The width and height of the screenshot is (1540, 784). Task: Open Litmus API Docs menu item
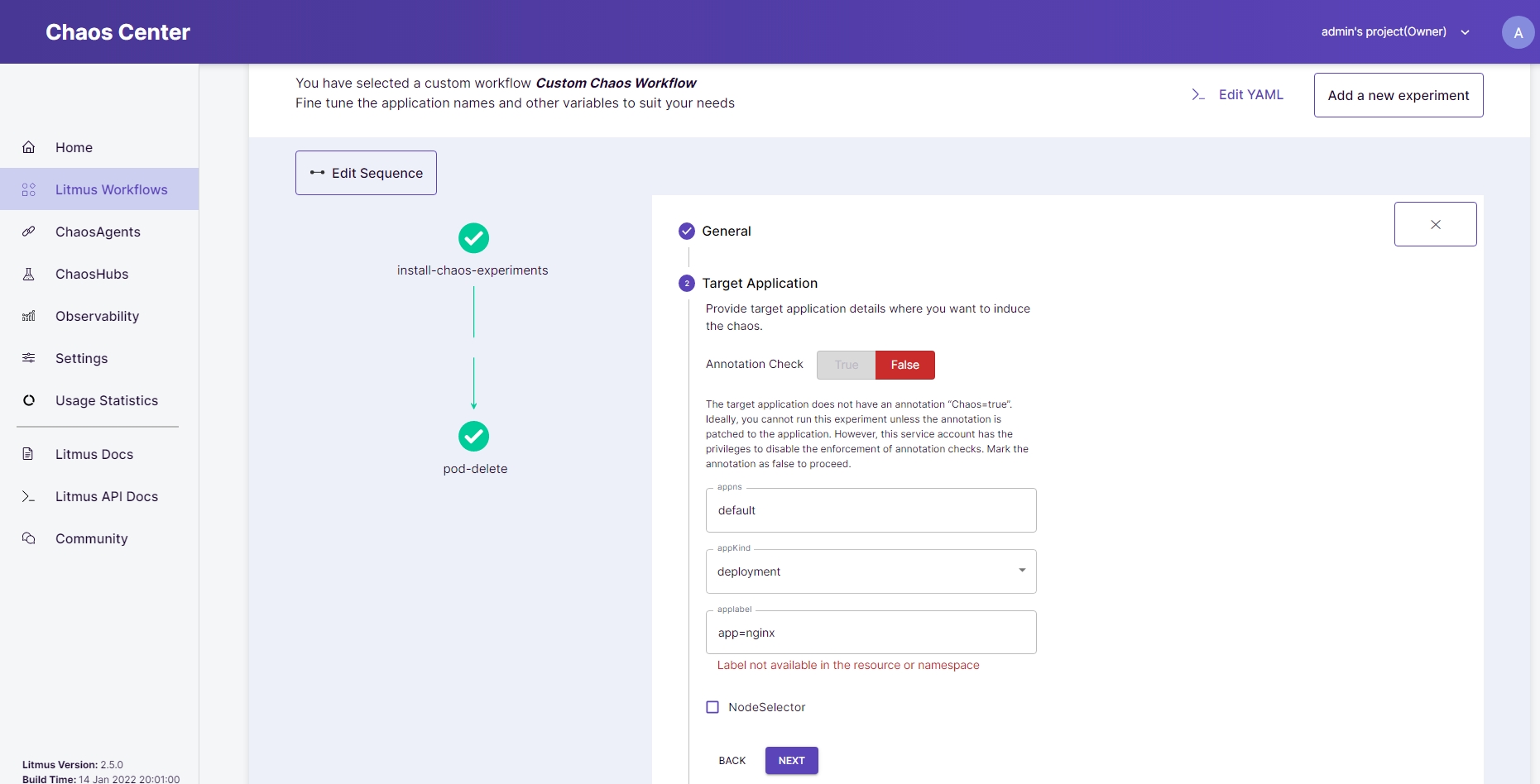(106, 496)
